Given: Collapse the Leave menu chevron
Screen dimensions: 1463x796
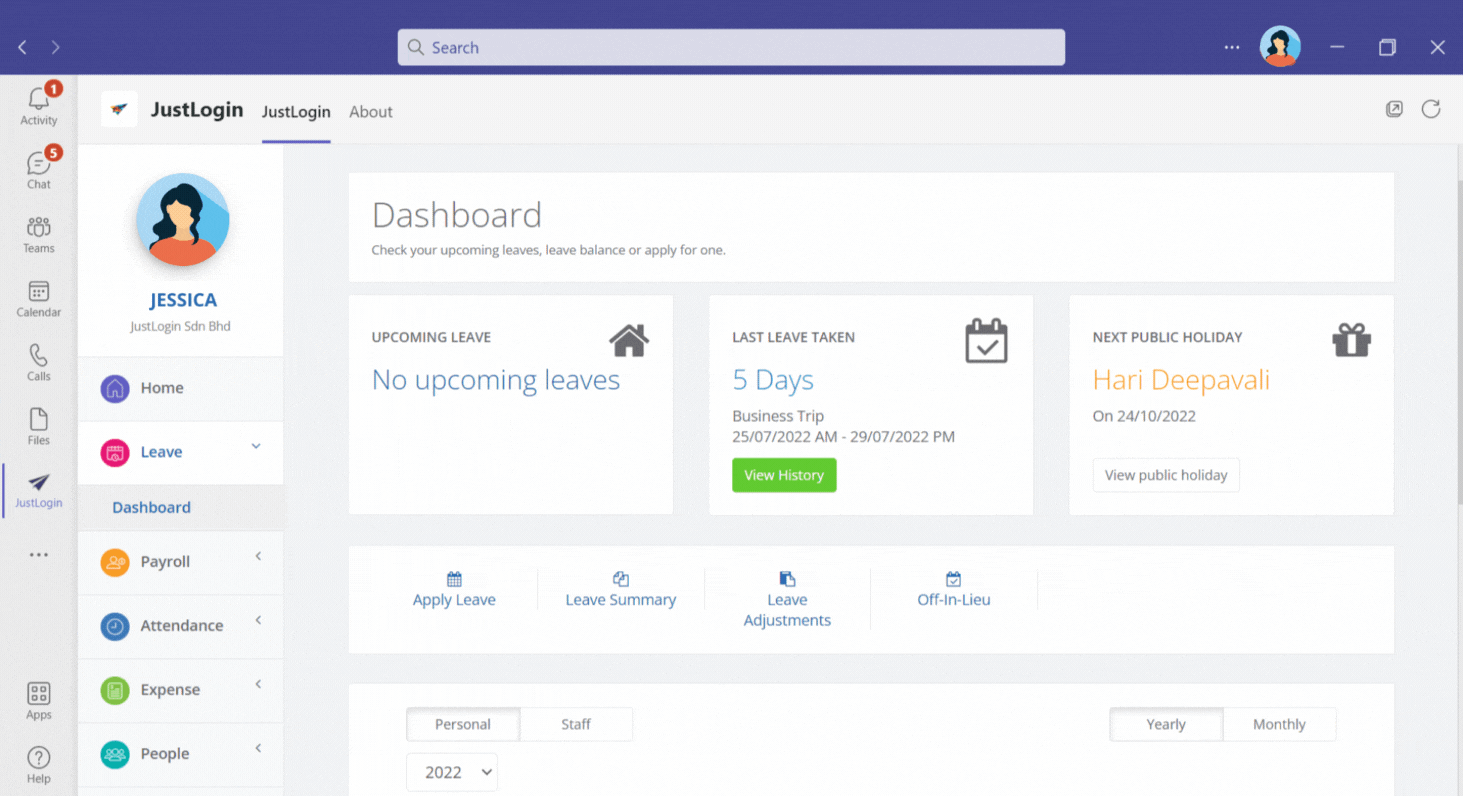Looking at the screenshot, I should click(256, 446).
